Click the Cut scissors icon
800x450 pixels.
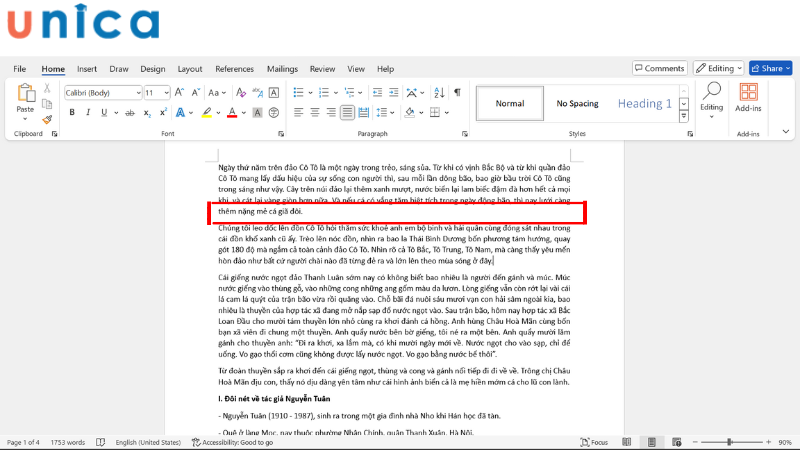(47, 90)
